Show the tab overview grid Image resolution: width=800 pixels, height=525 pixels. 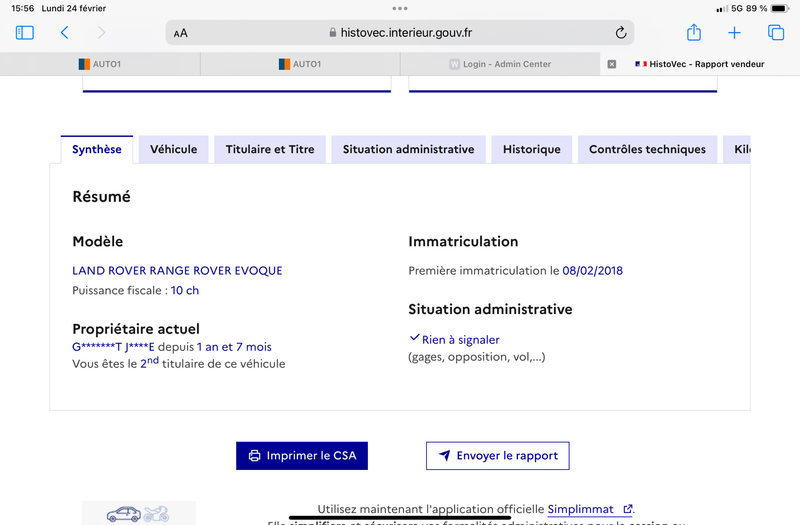point(775,33)
